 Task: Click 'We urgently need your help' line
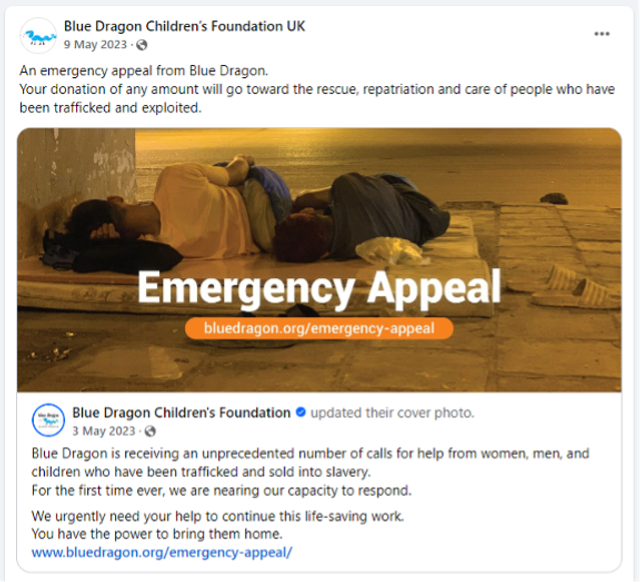click(x=218, y=516)
